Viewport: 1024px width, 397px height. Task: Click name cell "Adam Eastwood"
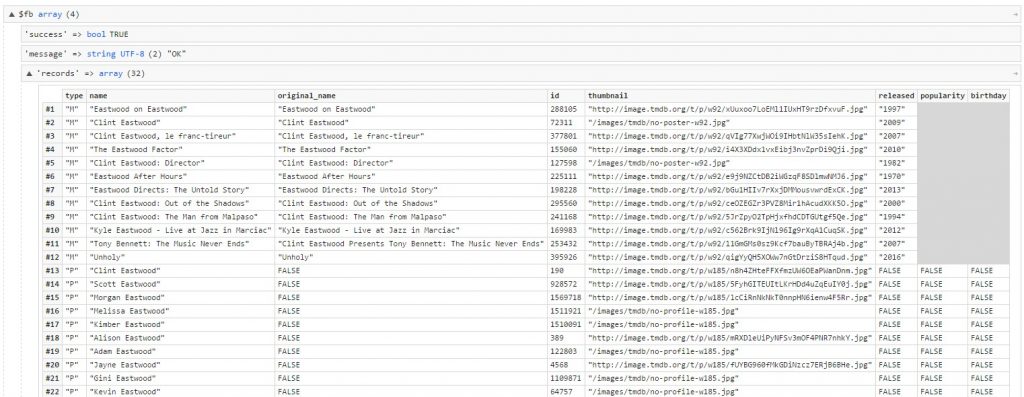coord(180,351)
